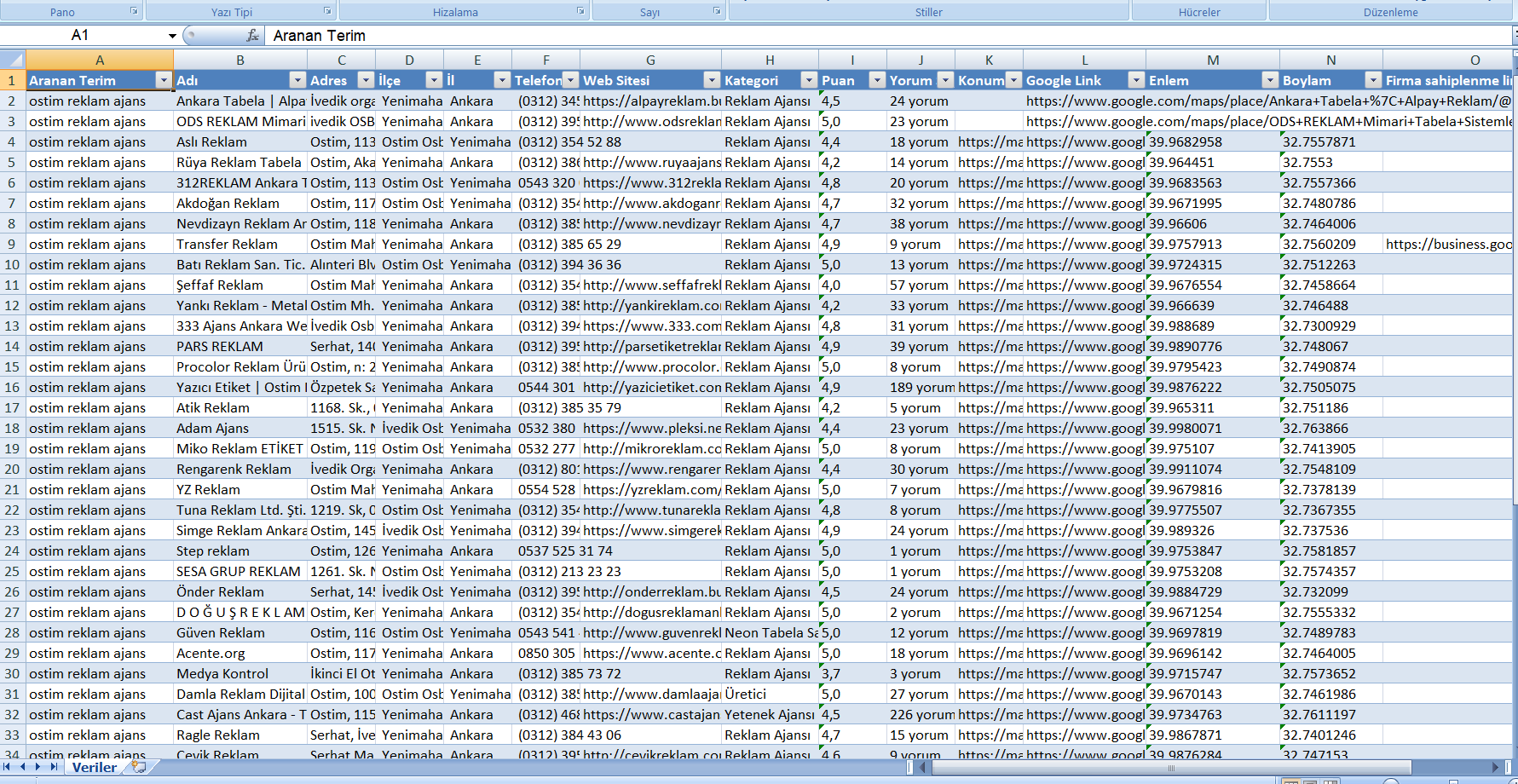Select the 'Yetenek Ajansı' category cell
Image resolution: width=1518 pixels, height=784 pixels.
click(x=770, y=714)
